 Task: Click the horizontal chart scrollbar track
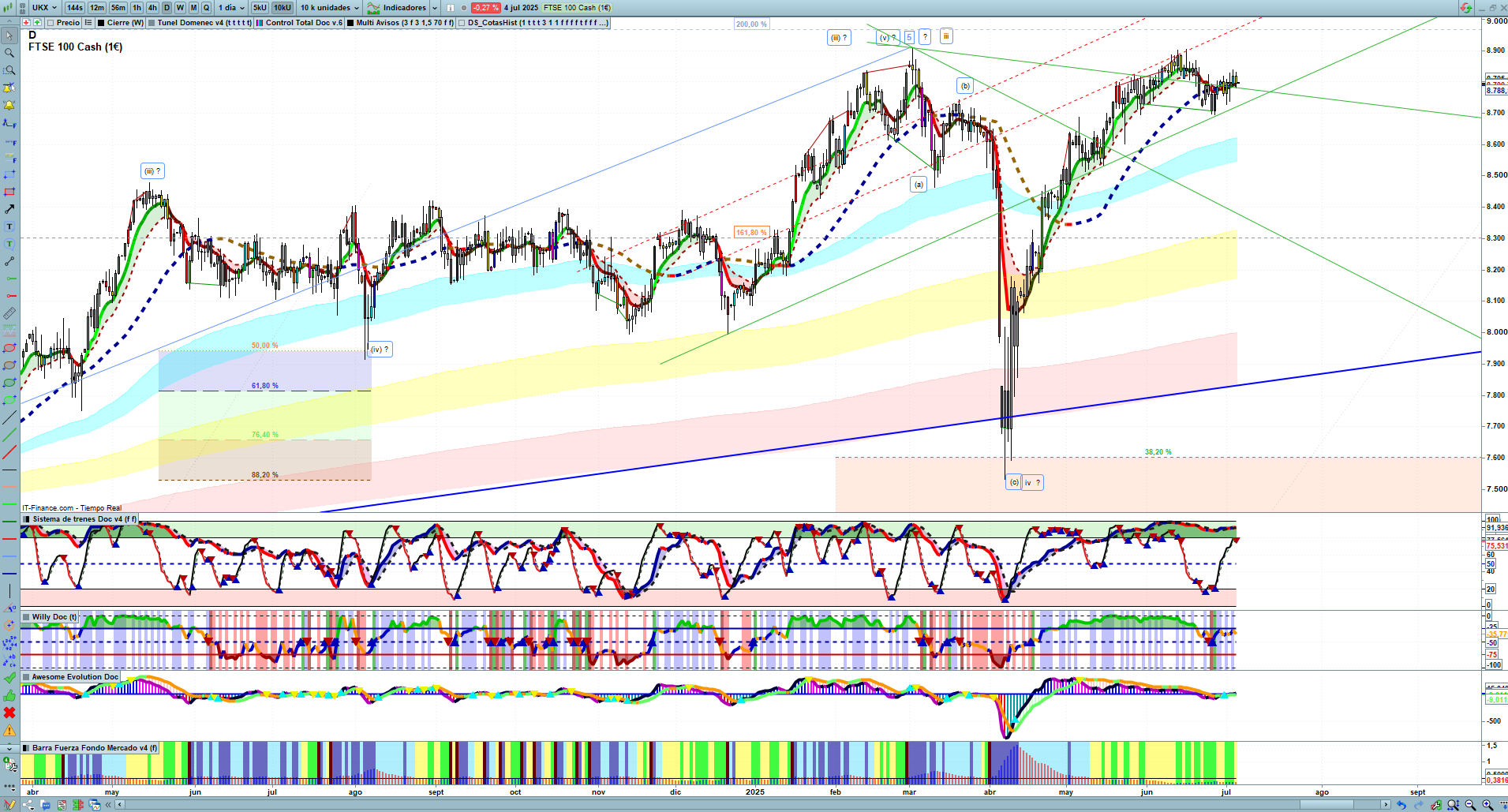(x=753, y=805)
